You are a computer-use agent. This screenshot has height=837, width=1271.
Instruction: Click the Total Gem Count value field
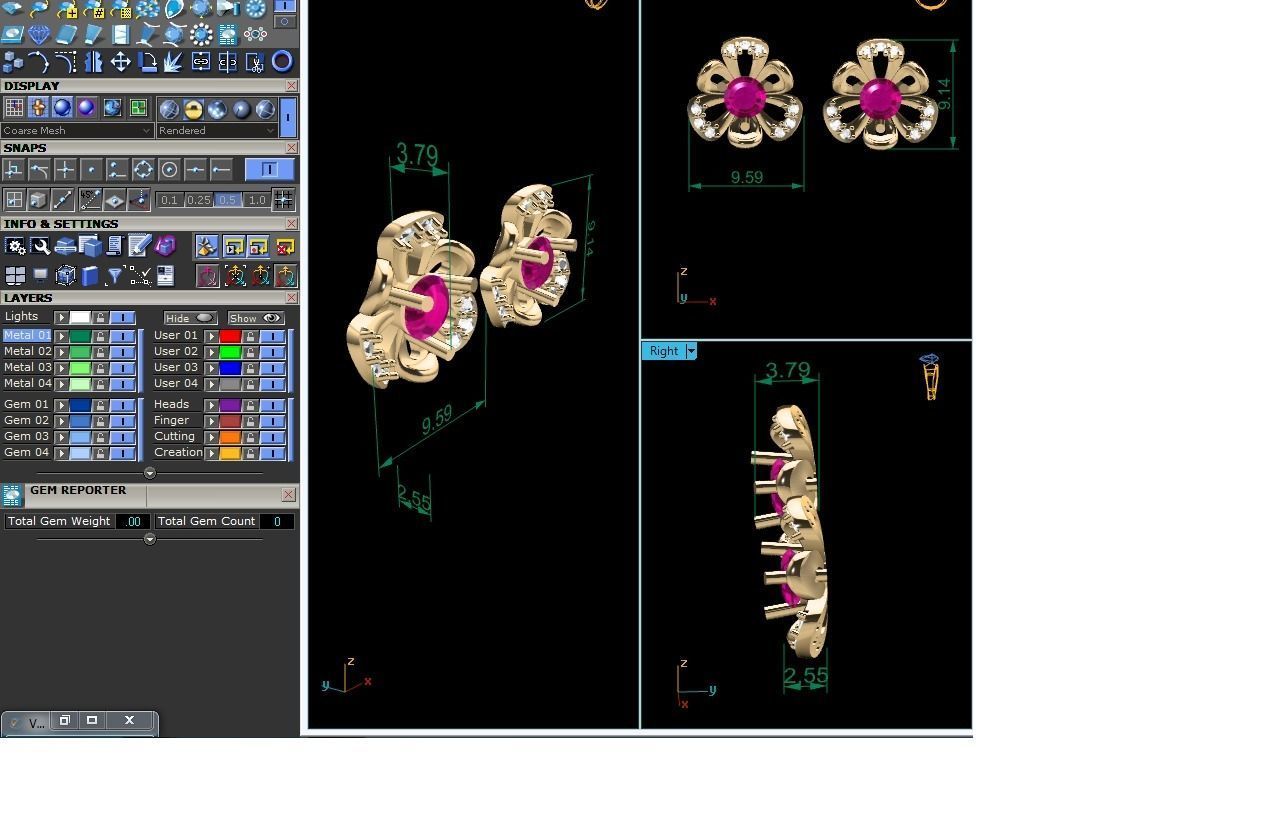(277, 521)
